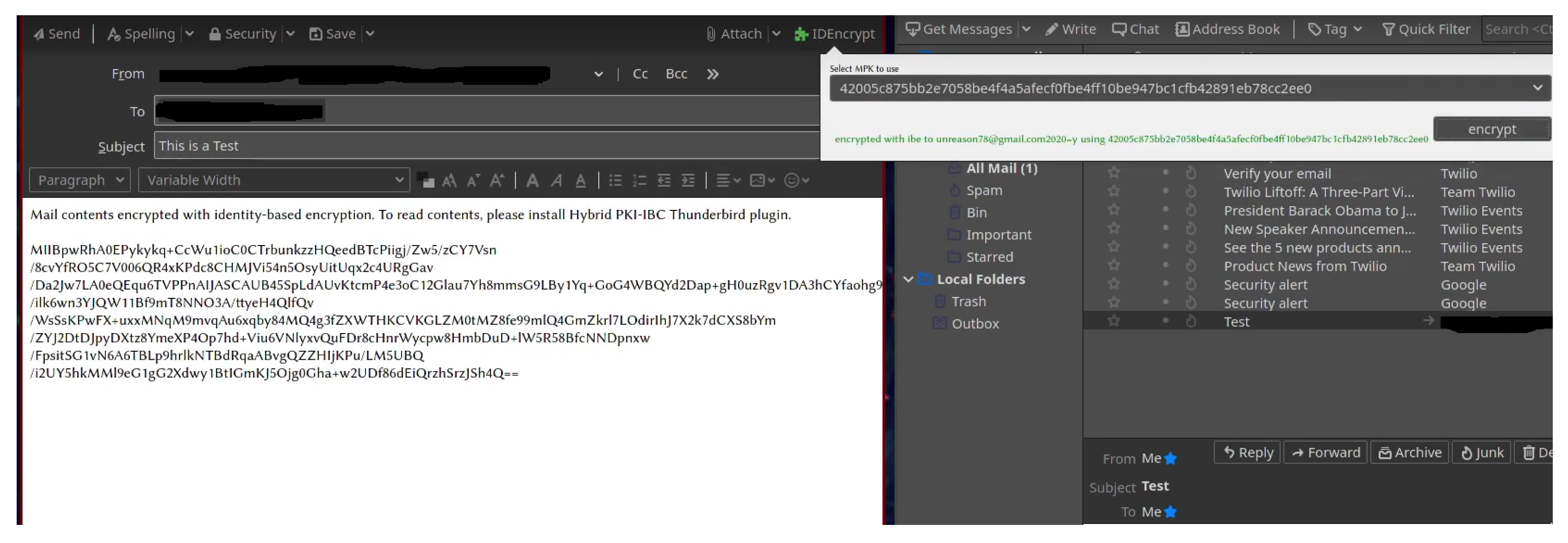Click the bulleted list icon

click(615, 181)
